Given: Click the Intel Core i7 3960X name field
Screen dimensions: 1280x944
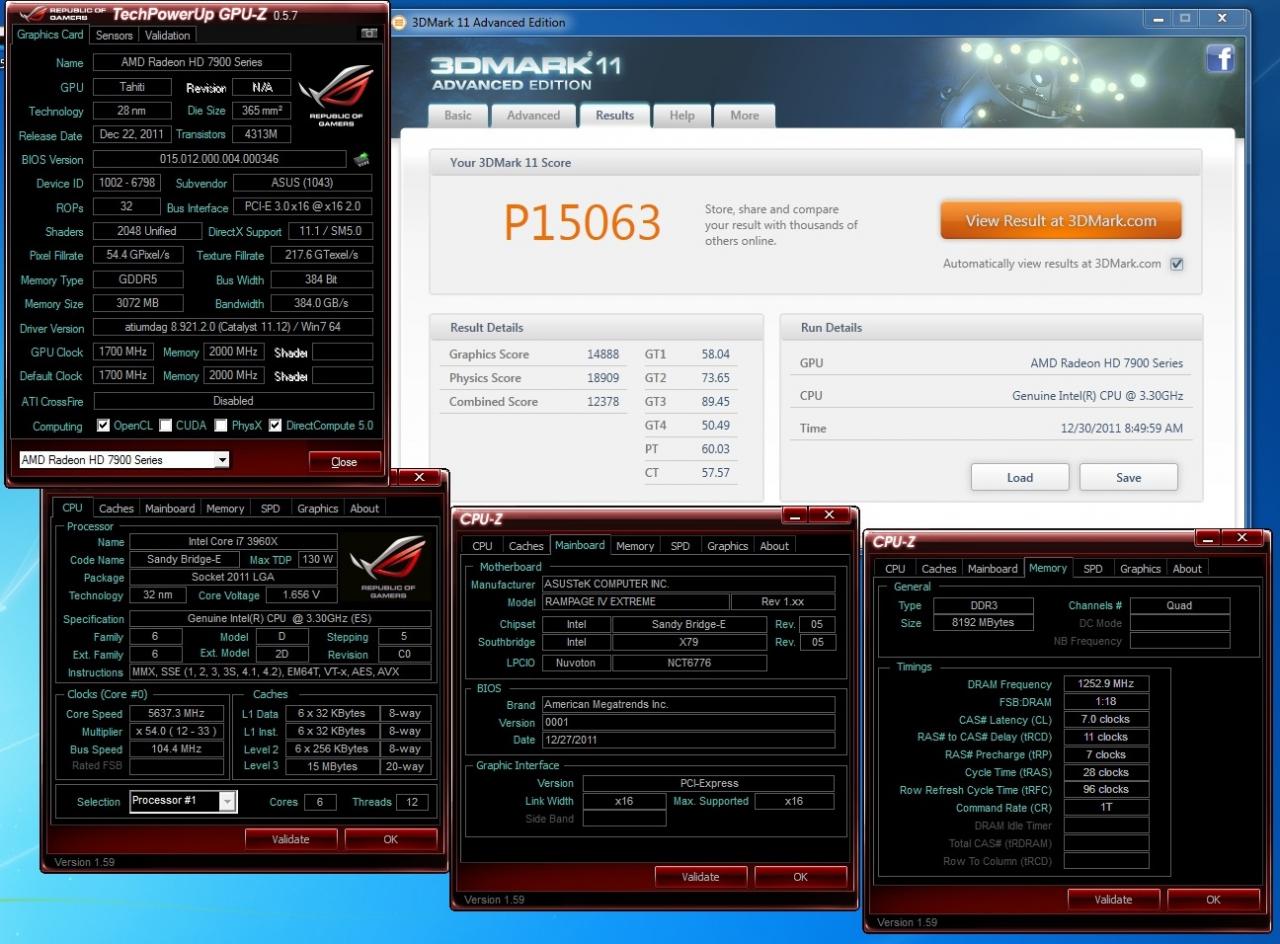Looking at the screenshot, I should (x=235, y=541).
